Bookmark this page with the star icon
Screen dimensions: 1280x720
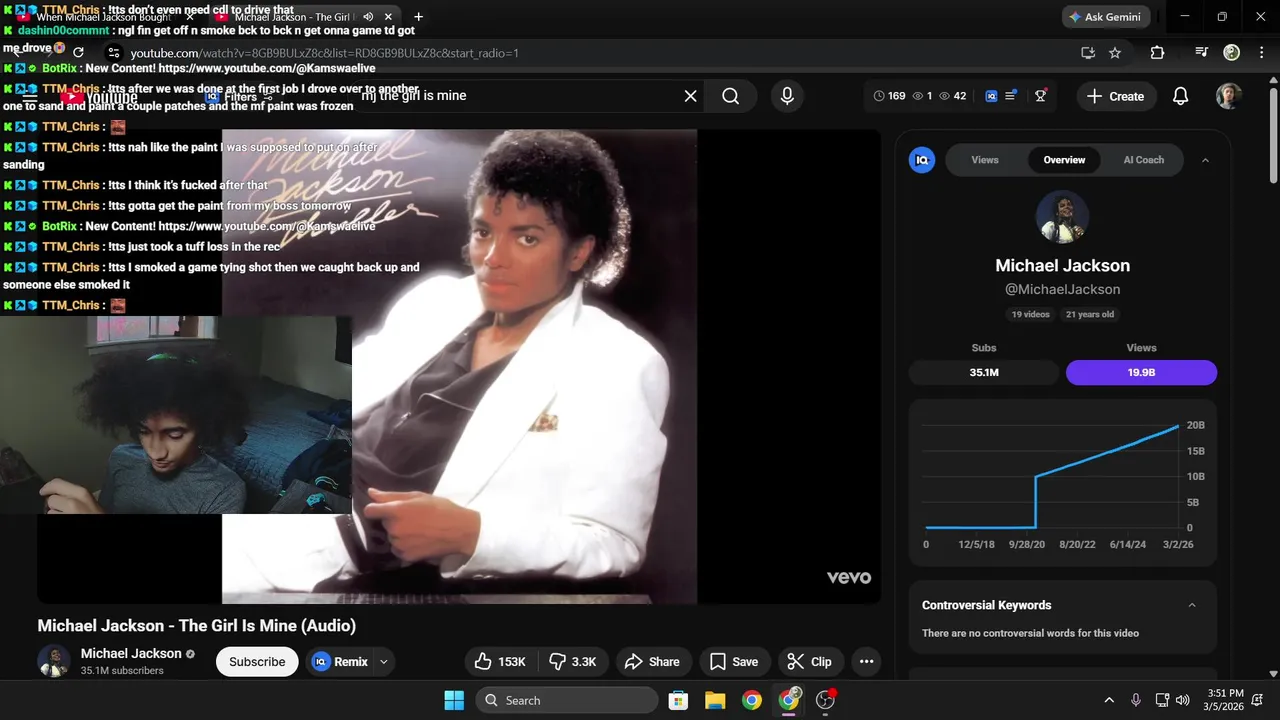click(1115, 53)
